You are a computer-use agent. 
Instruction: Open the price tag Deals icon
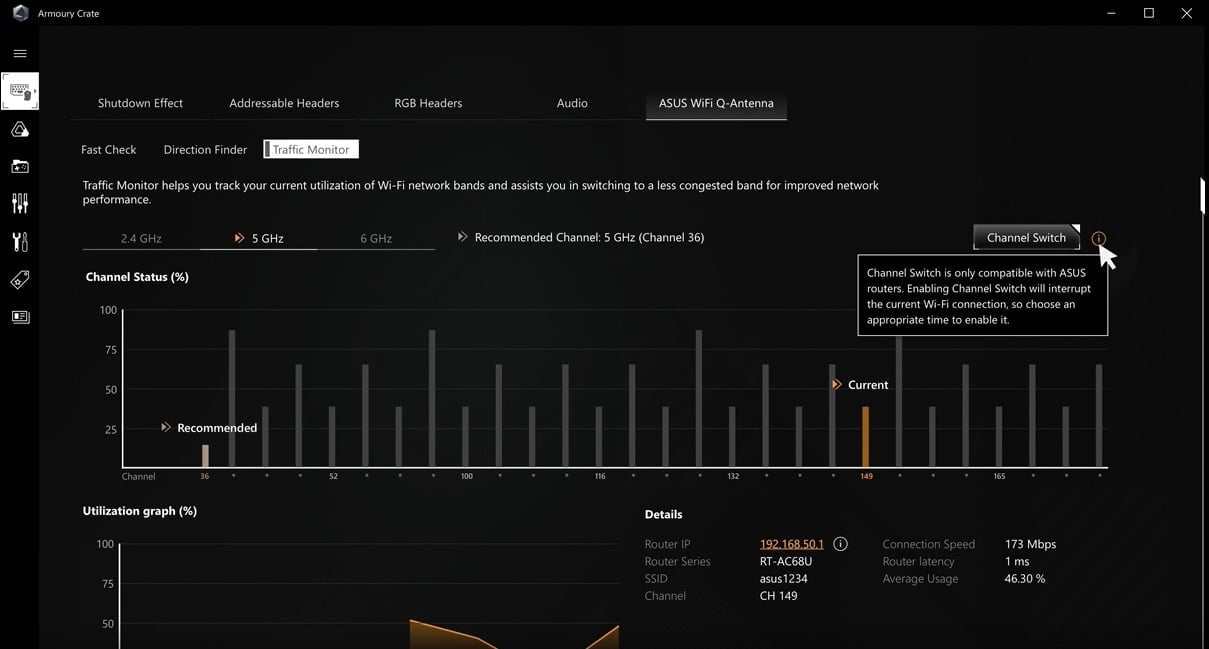click(x=20, y=280)
